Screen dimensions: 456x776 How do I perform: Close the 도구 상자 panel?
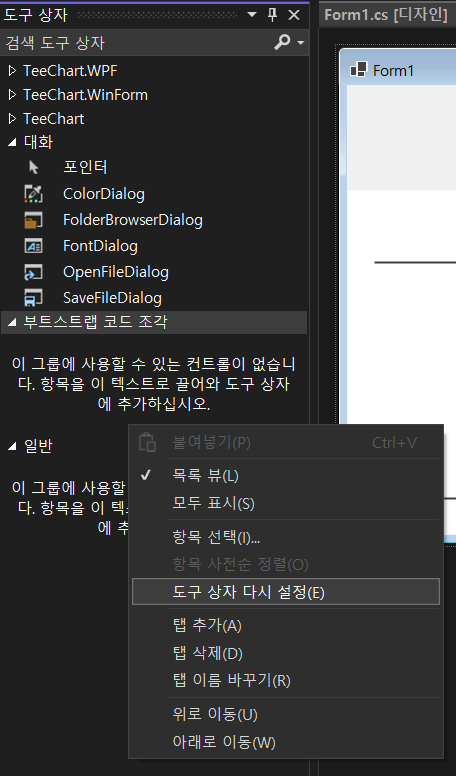pos(294,15)
